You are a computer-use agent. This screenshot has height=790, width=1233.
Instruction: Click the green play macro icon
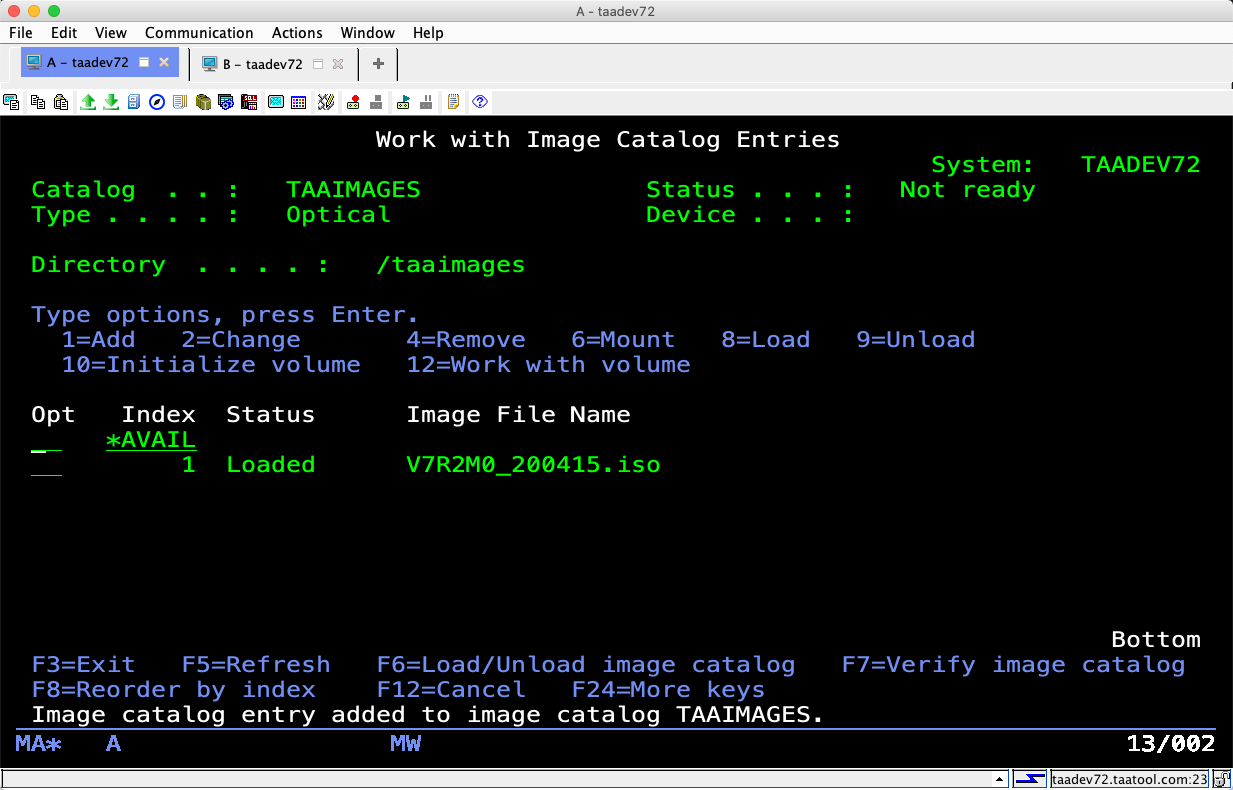click(403, 101)
